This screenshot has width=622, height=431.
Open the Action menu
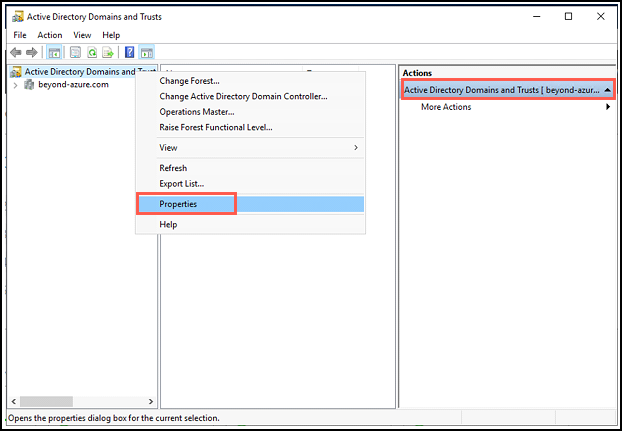pos(50,35)
